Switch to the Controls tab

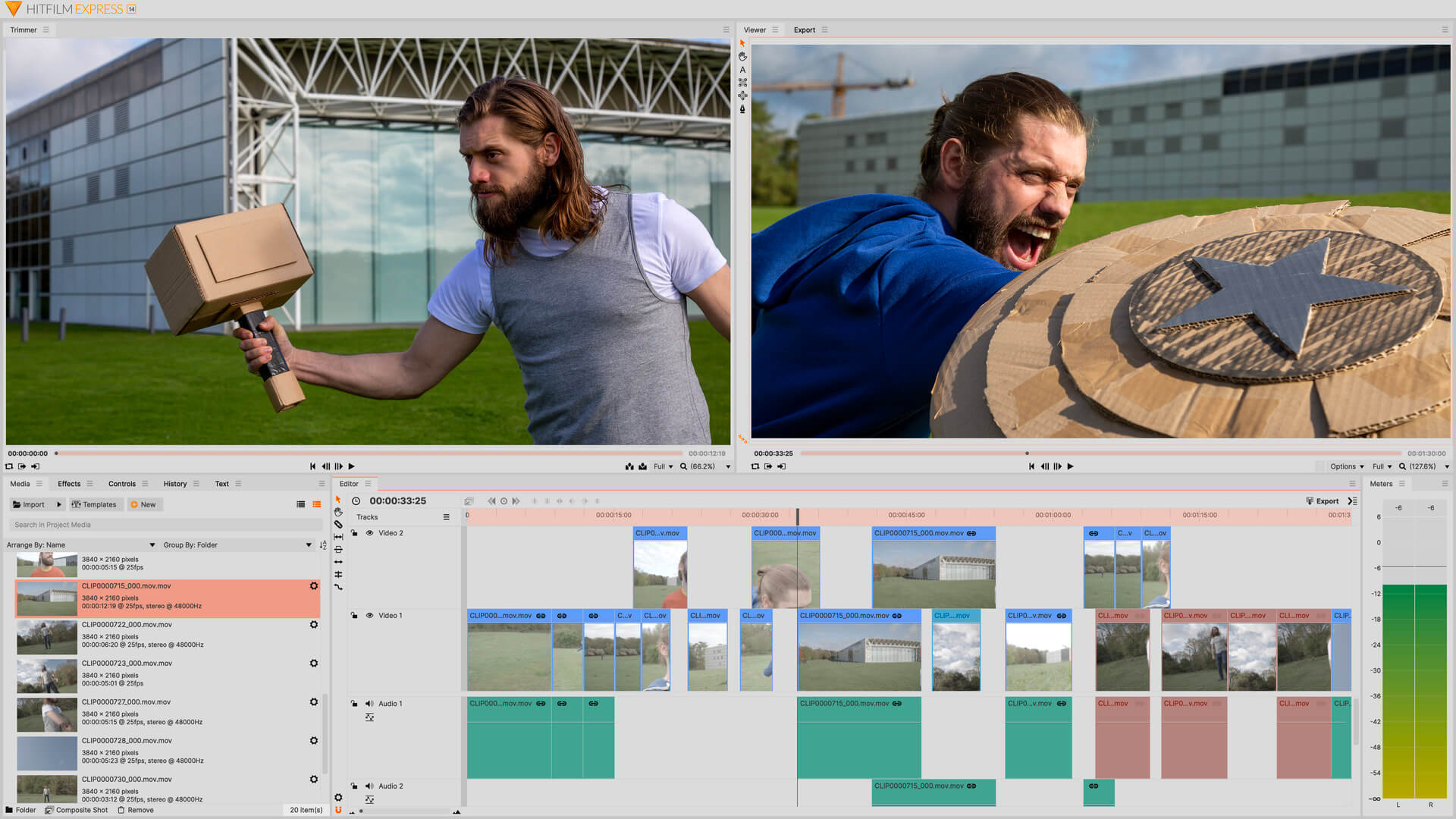pyautogui.click(x=120, y=484)
